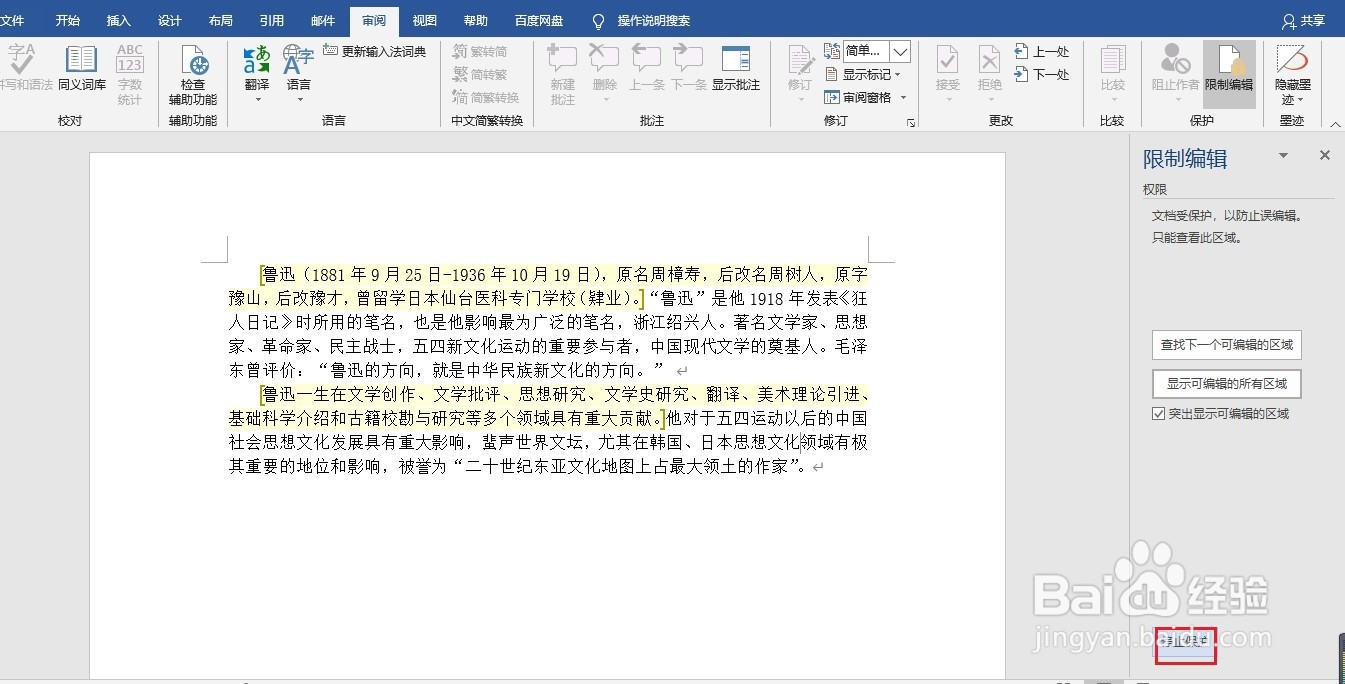Image resolution: width=1345 pixels, height=684 pixels.
Task: Open the 百度网盘 ribbon tab
Action: (x=539, y=20)
